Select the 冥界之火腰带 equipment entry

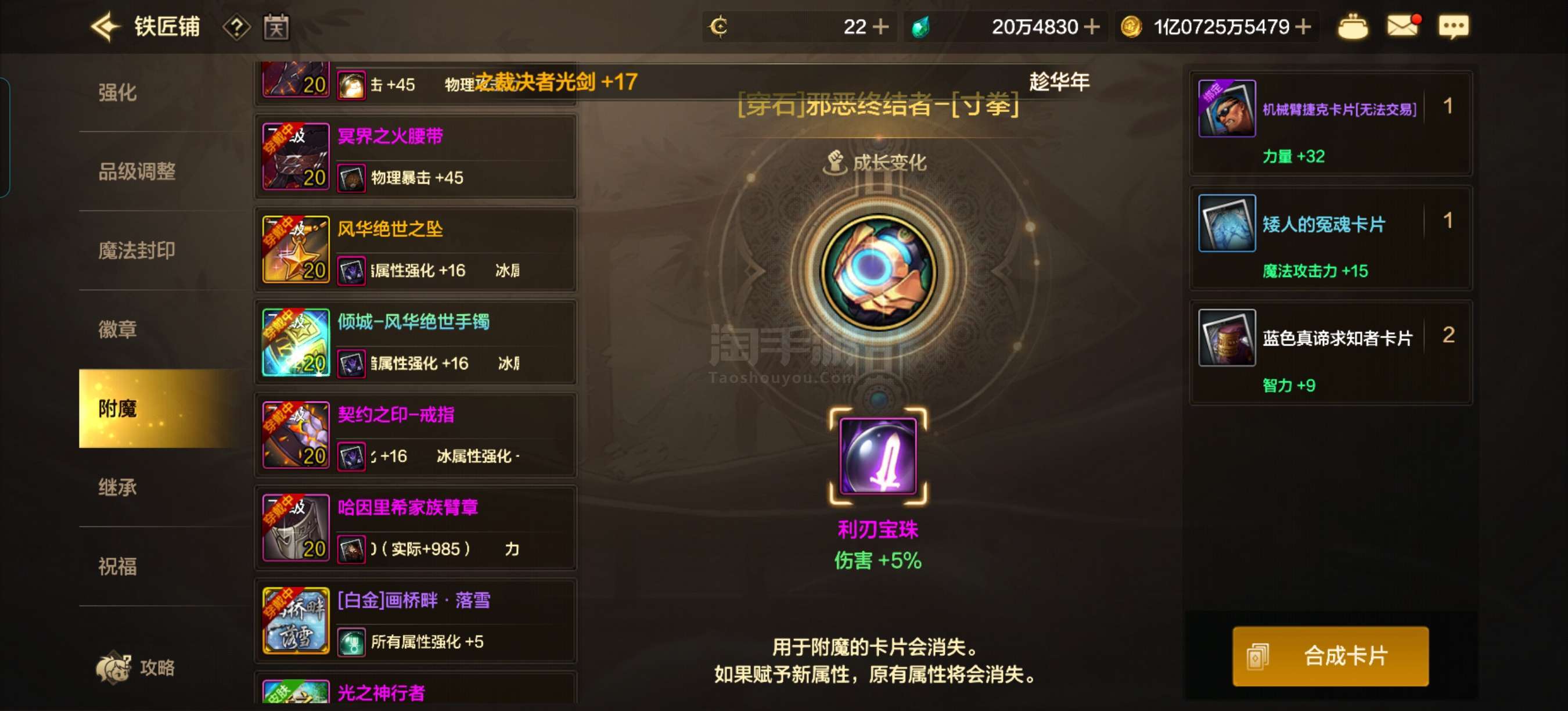click(x=416, y=157)
